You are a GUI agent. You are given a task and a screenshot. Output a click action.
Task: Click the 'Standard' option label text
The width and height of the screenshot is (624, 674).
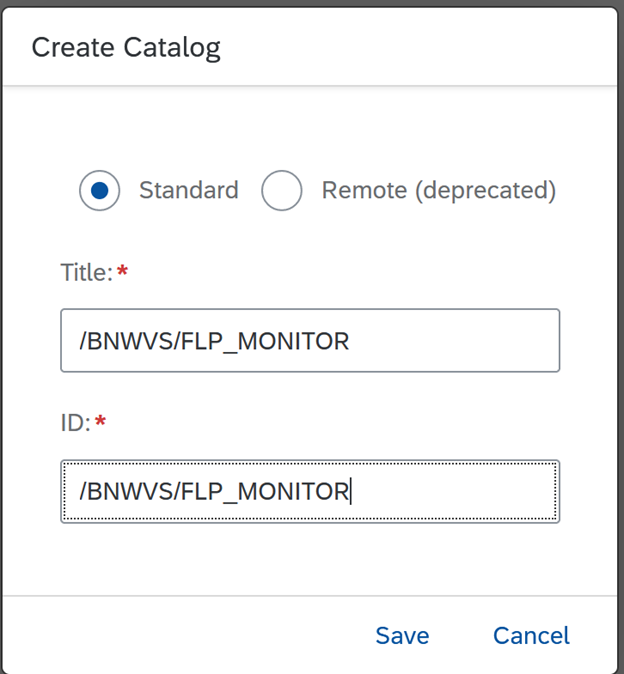click(x=188, y=190)
